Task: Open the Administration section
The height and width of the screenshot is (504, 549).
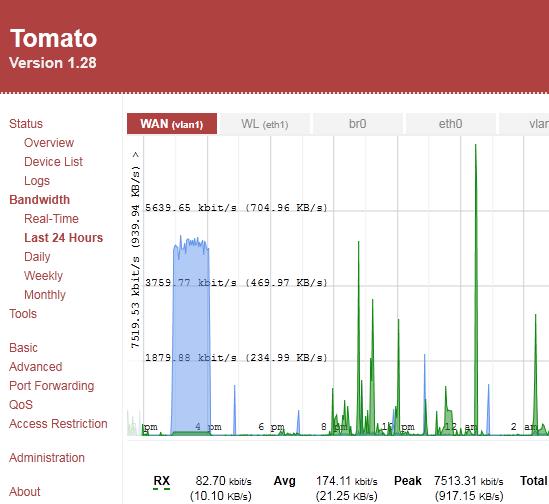Action: (47, 457)
